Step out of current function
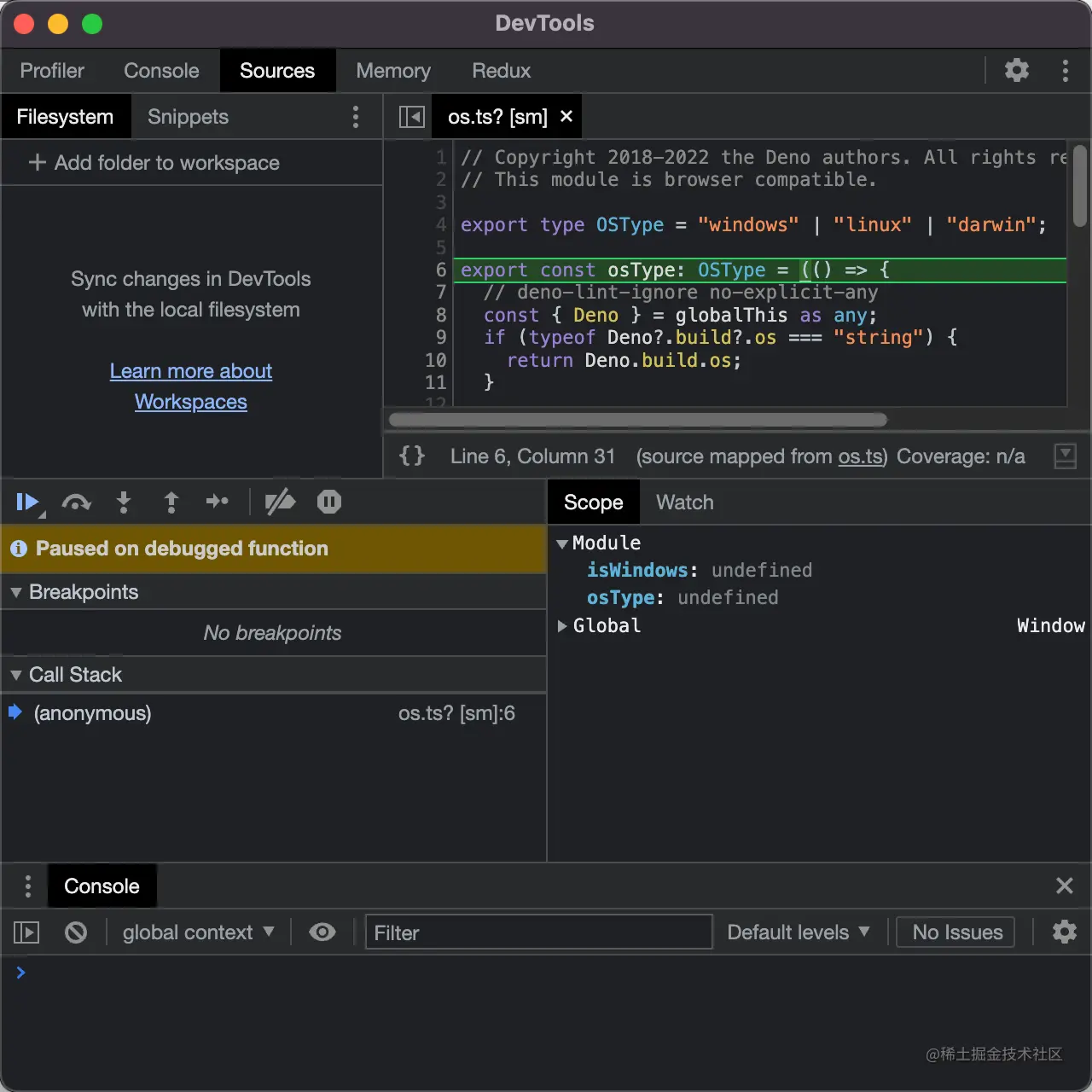The width and height of the screenshot is (1092, 1092). [x=171, y=502]
